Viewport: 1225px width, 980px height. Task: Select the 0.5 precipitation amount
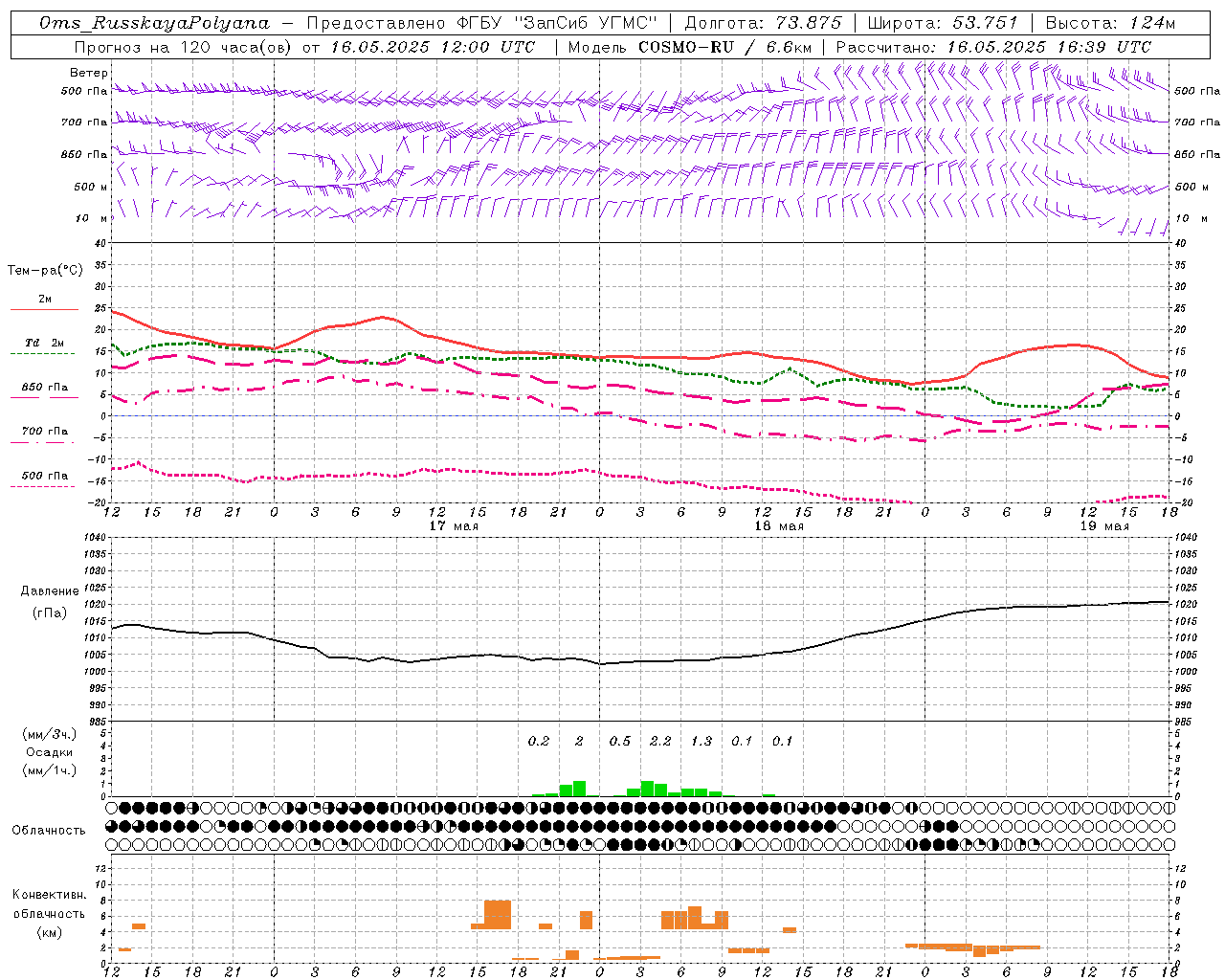(620, 741)
